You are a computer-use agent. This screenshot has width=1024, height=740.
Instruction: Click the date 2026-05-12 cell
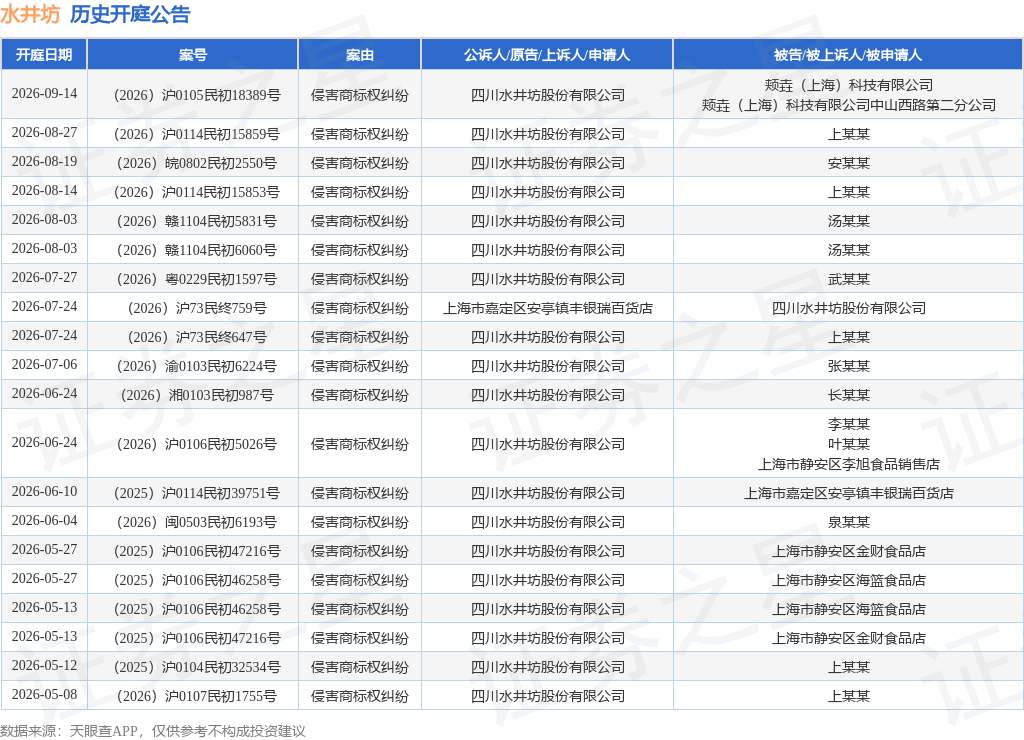pyautogui.click(x=44, y=666)
